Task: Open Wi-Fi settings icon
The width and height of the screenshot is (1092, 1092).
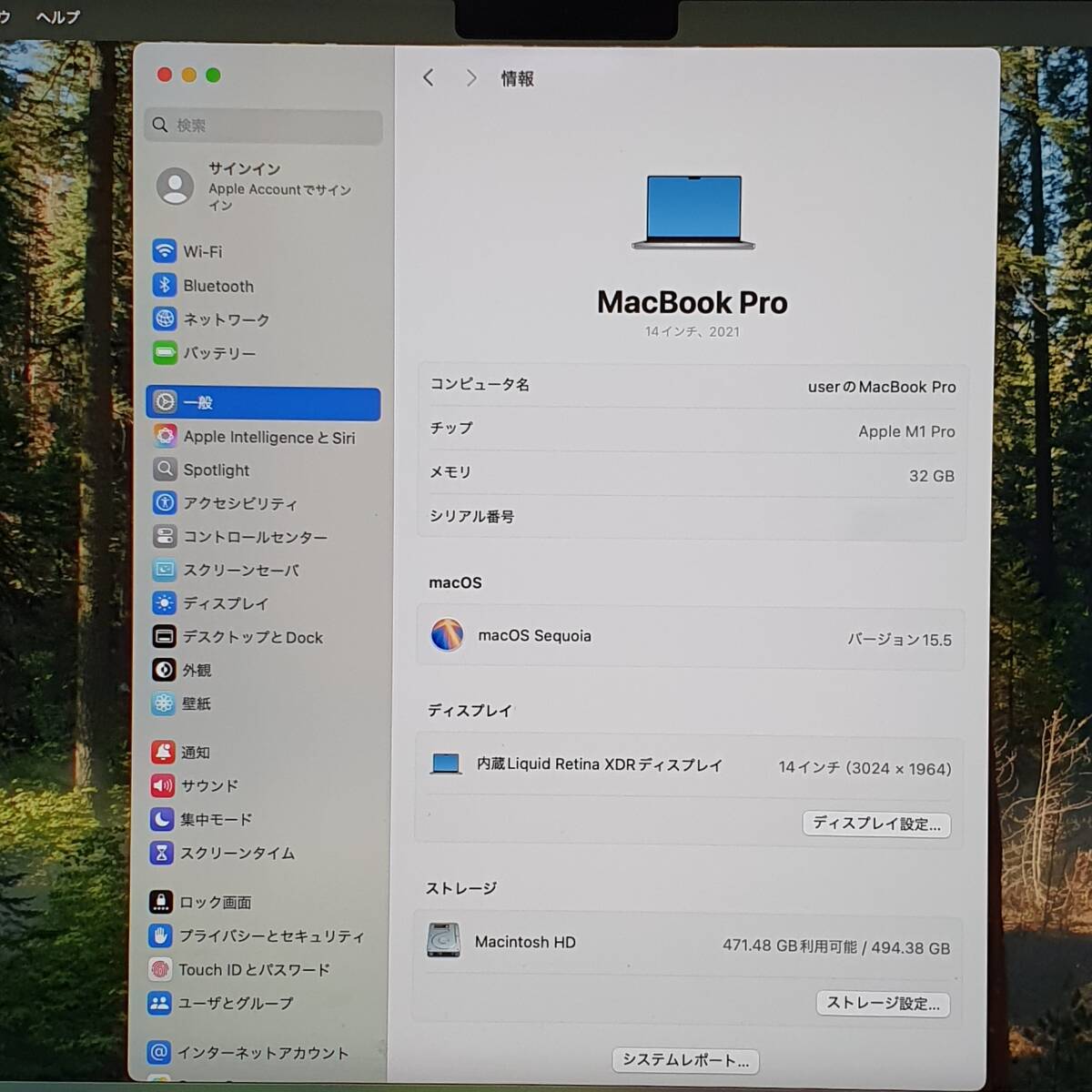Action: [164, 250]
